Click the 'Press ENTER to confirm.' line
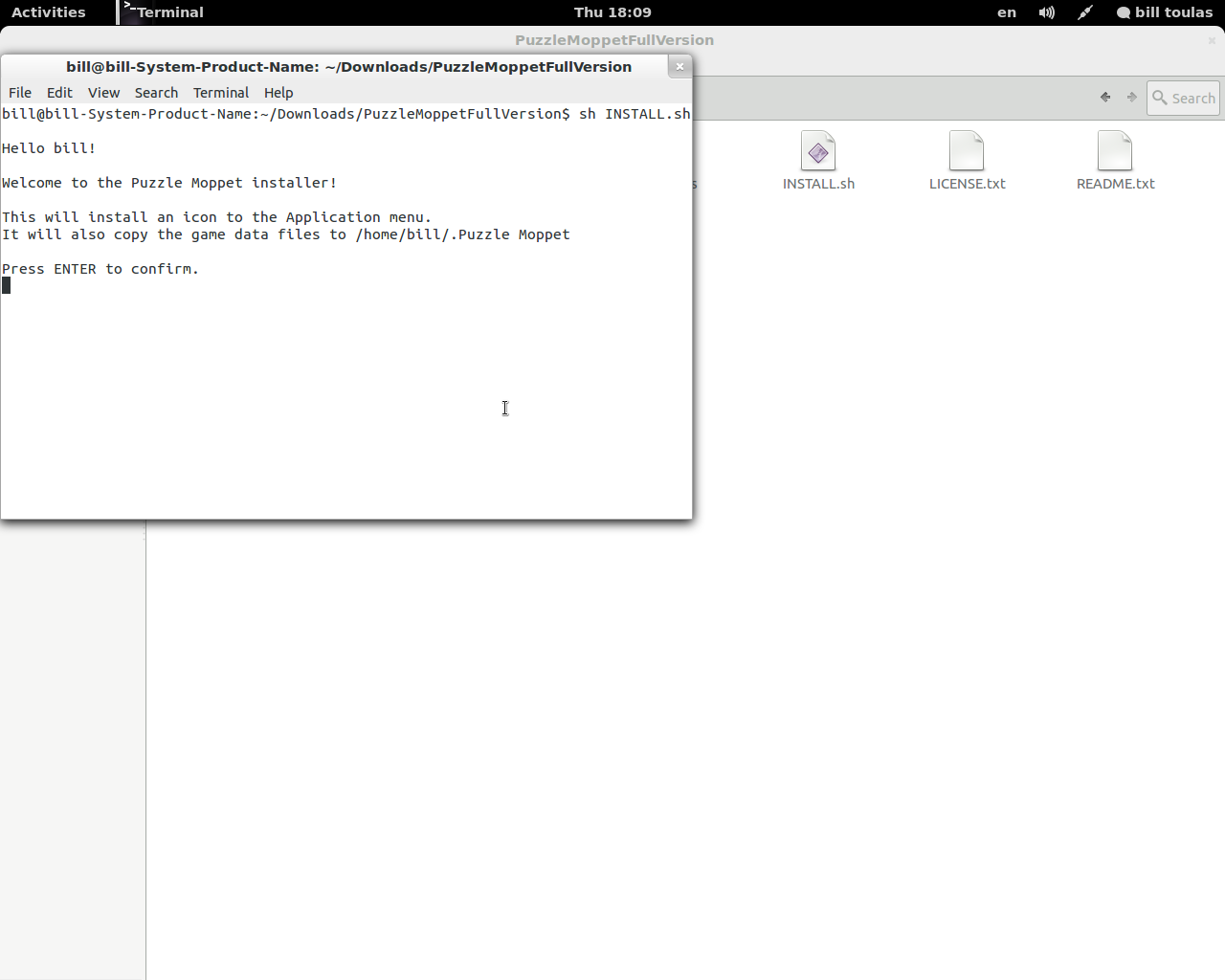The height and width of the screenshot is (980, 1225). click(x=100, y=269)
